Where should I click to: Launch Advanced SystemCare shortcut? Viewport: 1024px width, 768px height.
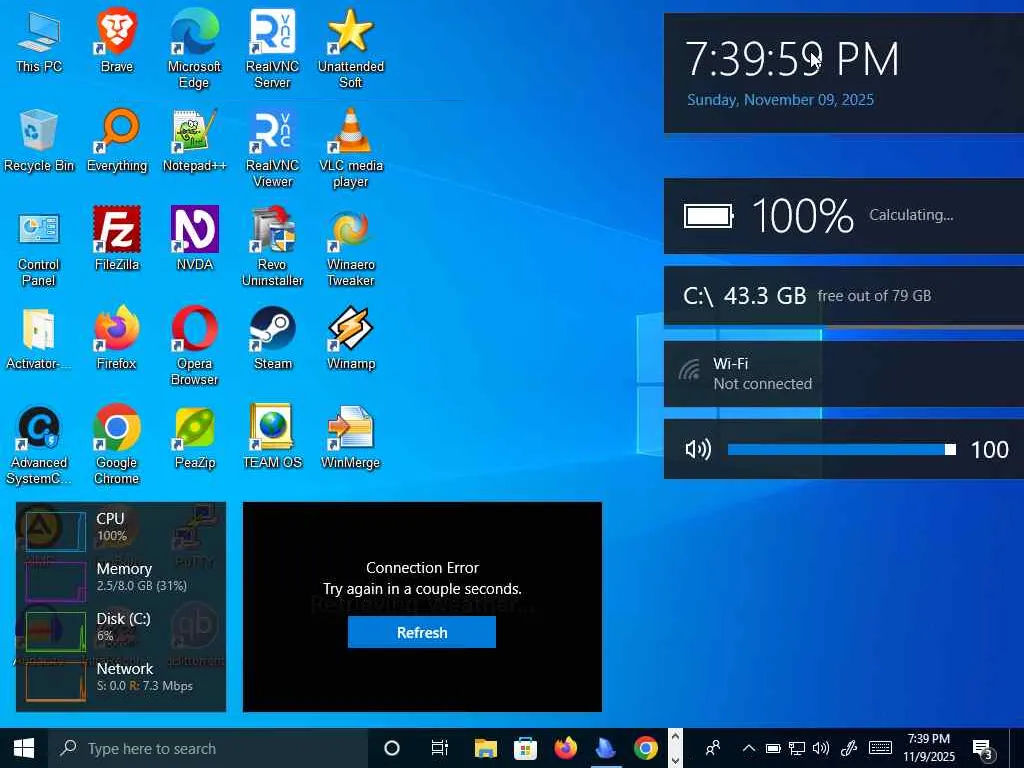[x=39, y=446]
